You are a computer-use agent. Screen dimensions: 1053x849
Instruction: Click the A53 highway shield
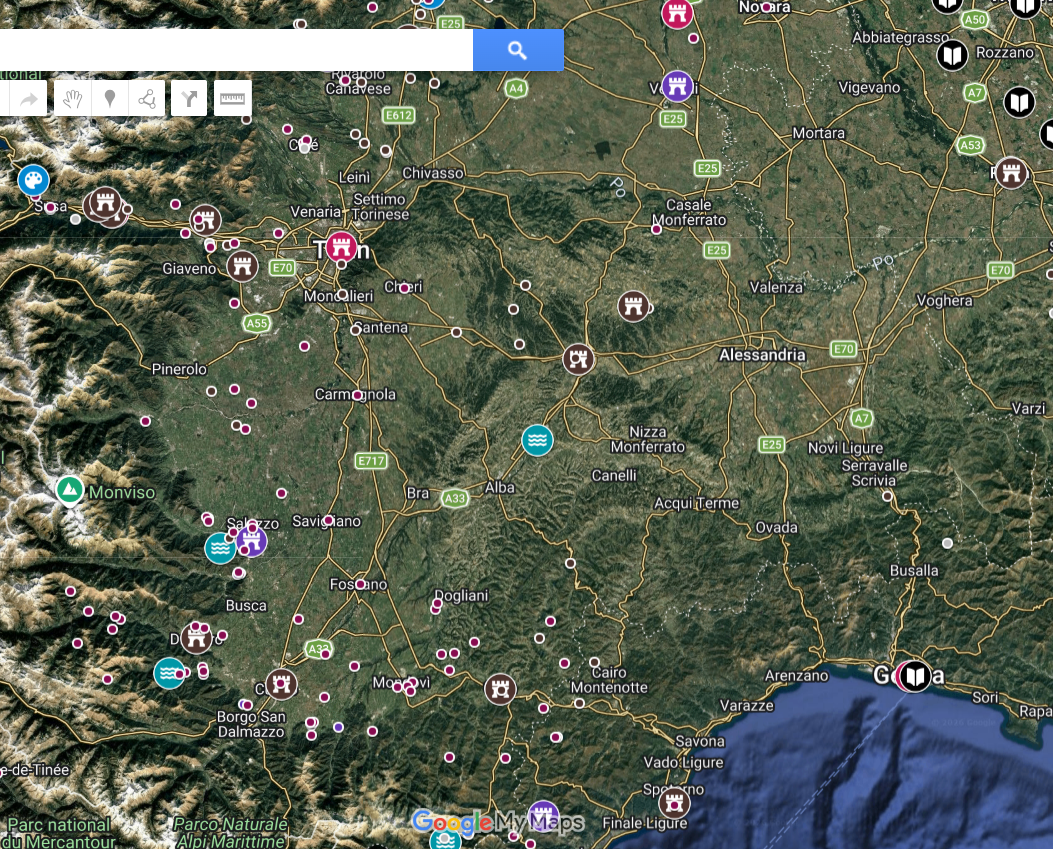pos(970,145)
